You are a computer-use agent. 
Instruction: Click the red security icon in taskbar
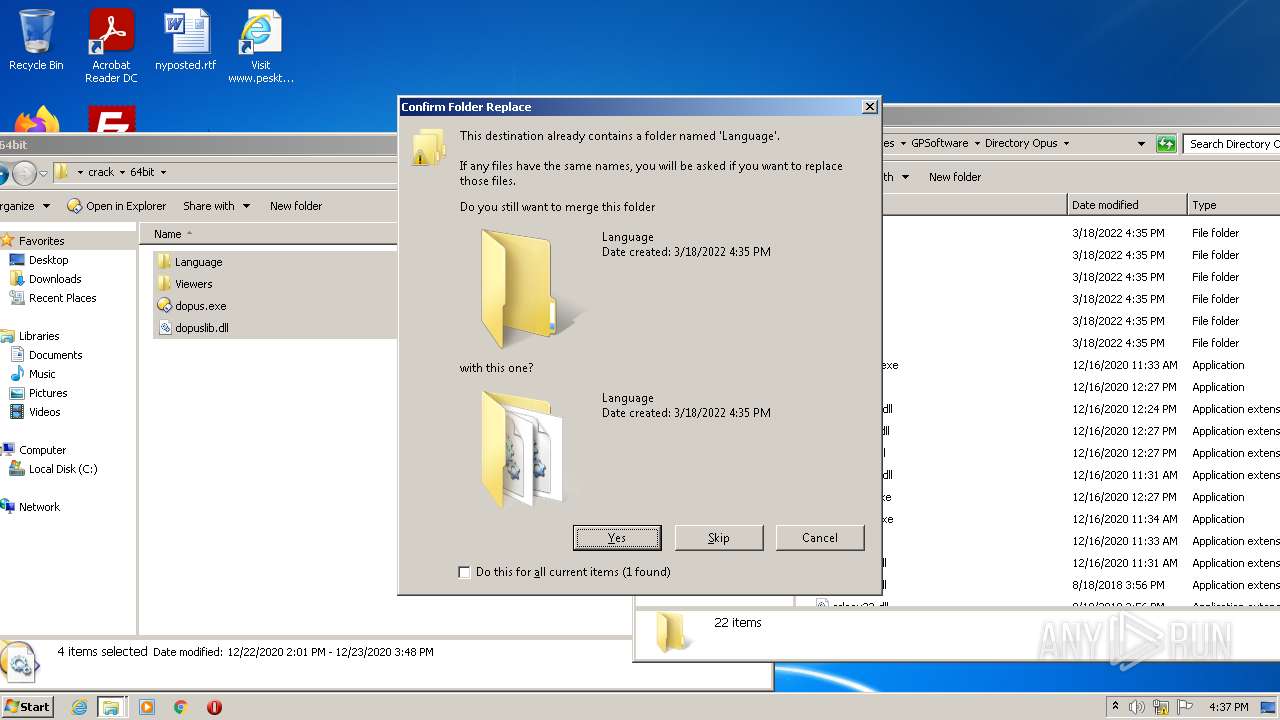pos(214,707)
